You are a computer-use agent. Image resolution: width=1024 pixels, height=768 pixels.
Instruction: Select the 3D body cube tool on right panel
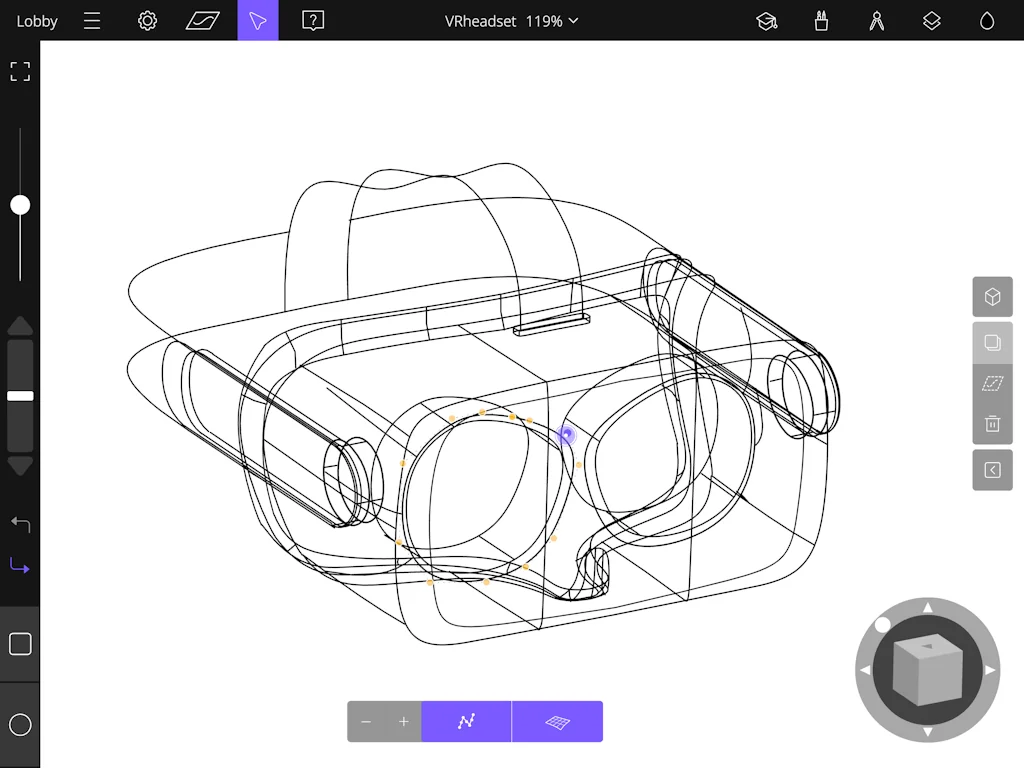pos(992,296)
